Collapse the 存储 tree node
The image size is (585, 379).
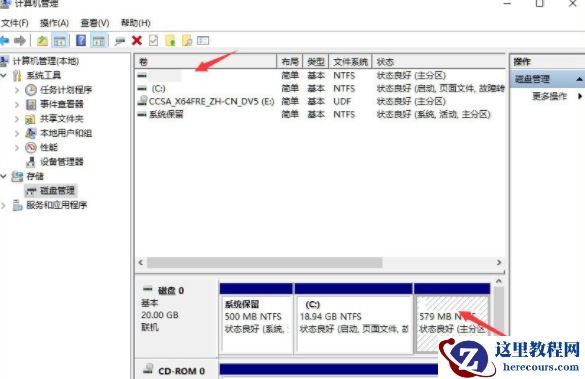pos(4,176)
